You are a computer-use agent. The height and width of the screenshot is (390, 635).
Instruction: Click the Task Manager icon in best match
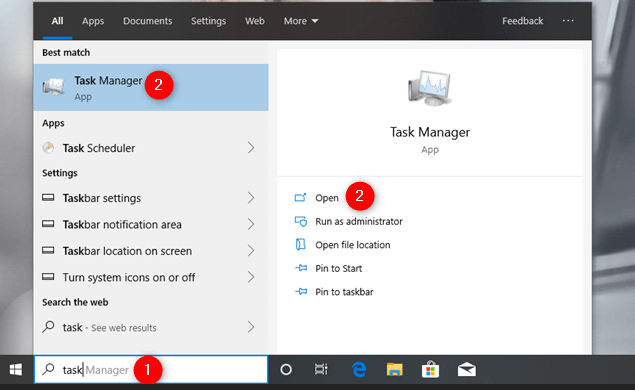click(53, 87)
